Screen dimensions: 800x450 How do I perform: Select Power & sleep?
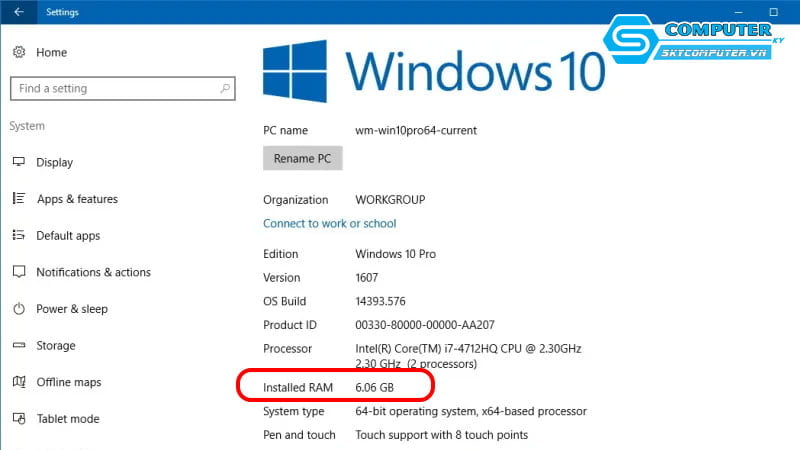tap(72, 309)
